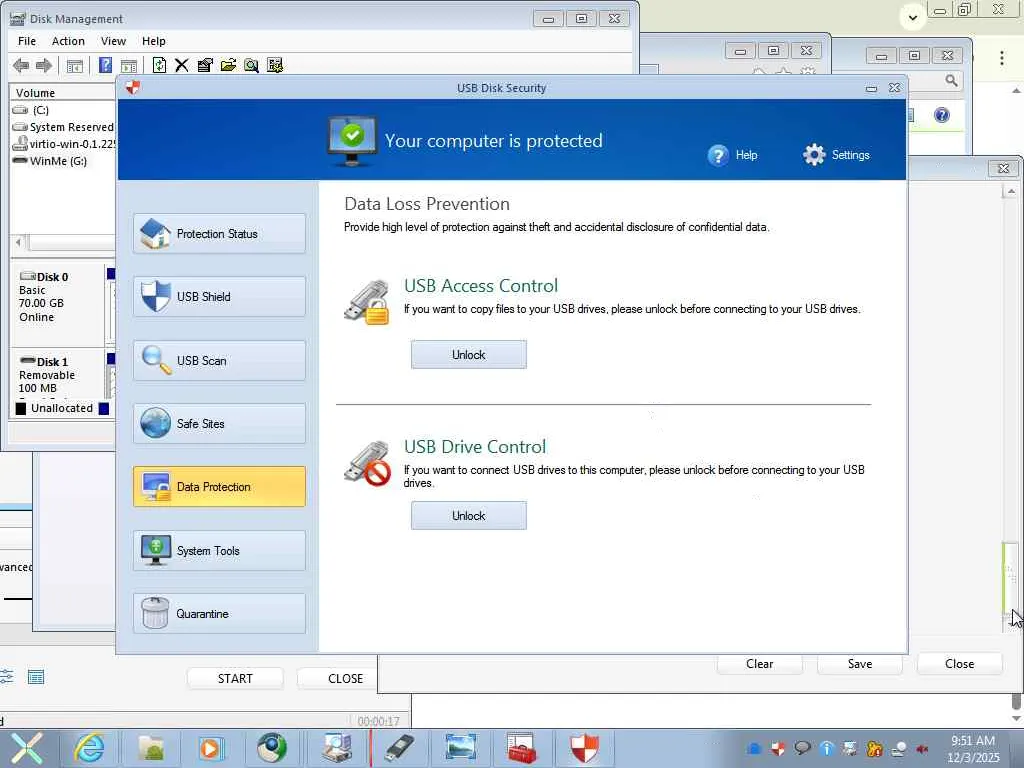Click the Save button

(860, 664)
